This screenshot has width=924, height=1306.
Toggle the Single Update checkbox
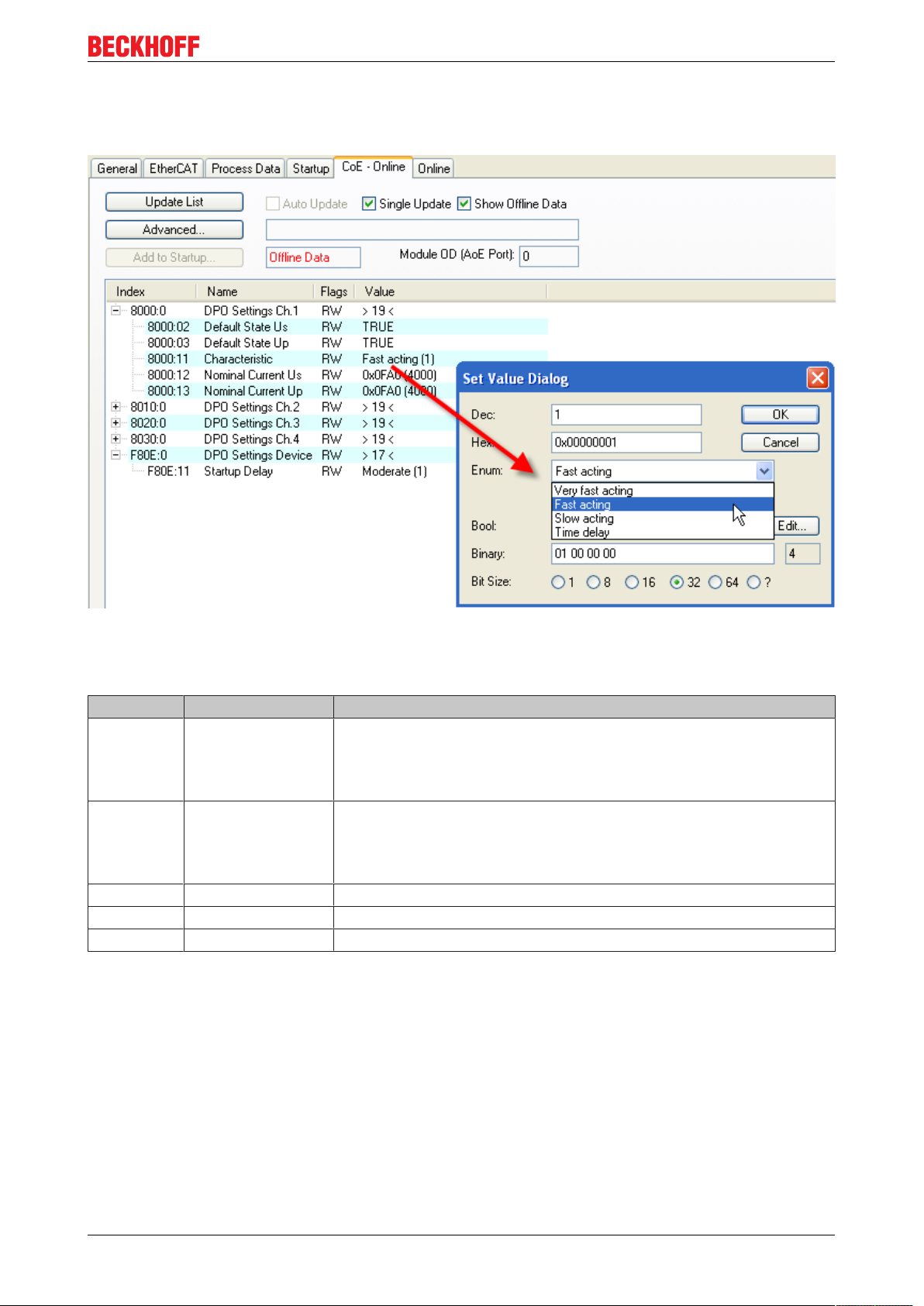coord(369,204)
